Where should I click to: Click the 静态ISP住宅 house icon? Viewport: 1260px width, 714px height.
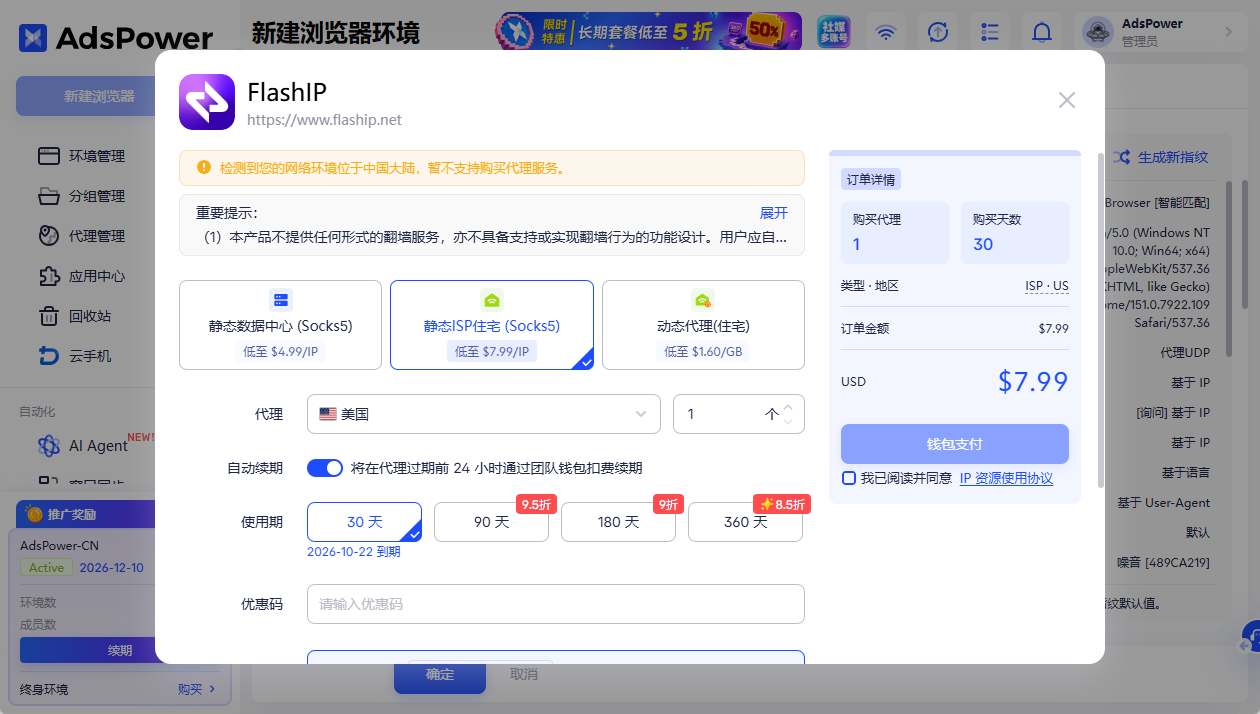tap(491, 300)
